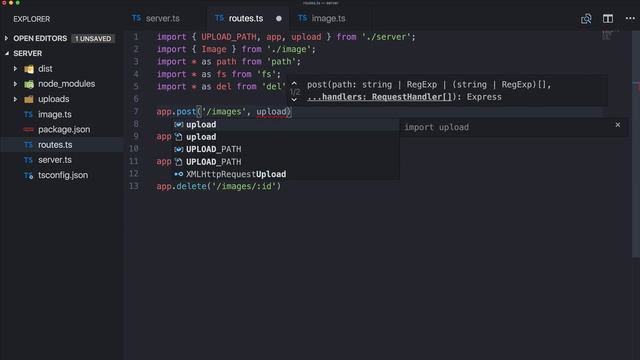640x360 pixels.
Task: Expand the node_modules folder arrow
Action: point(16,84)
